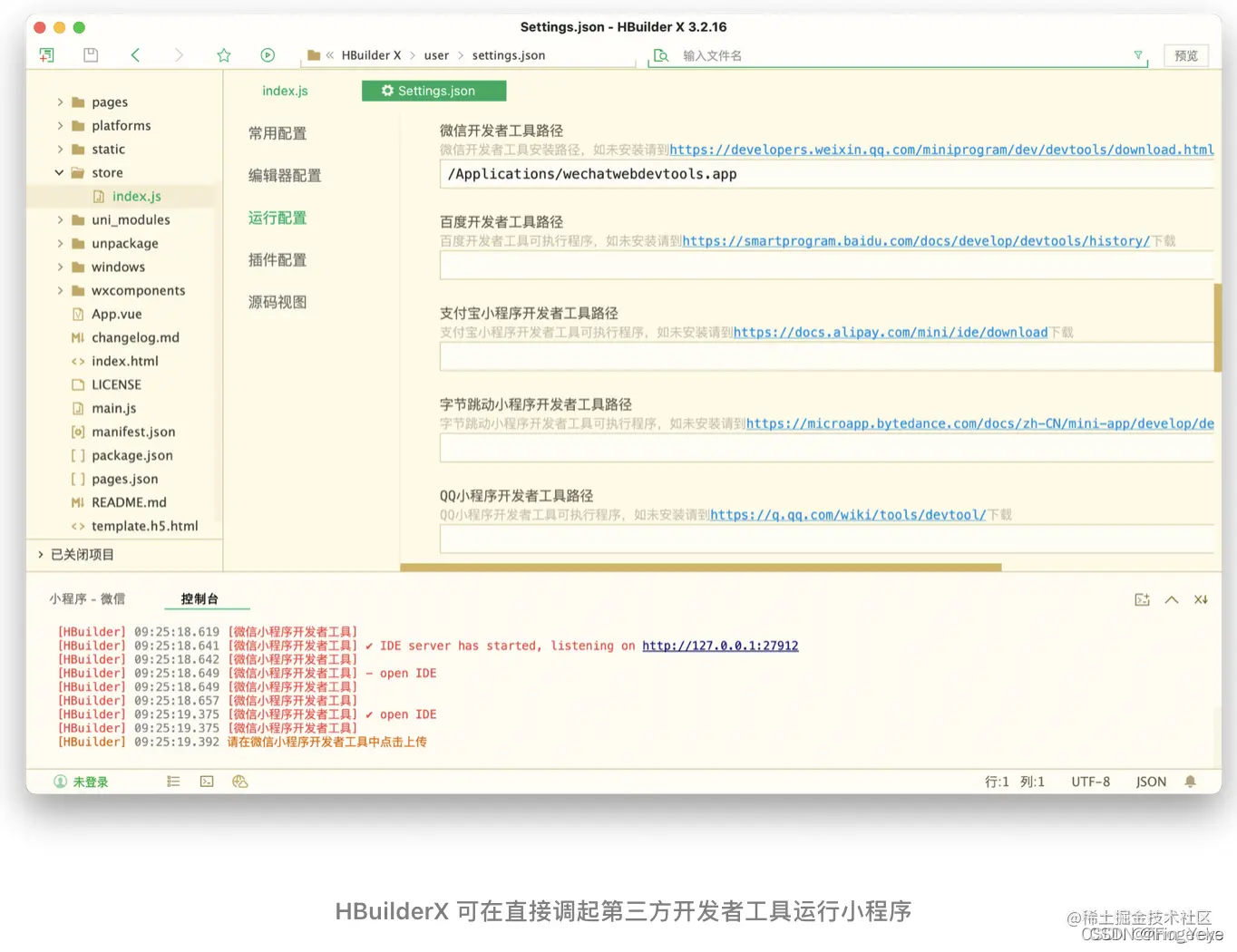This screenshot has height=952, width=1237.
Task: Collapse the store folder
Action: tap(60, 173)
